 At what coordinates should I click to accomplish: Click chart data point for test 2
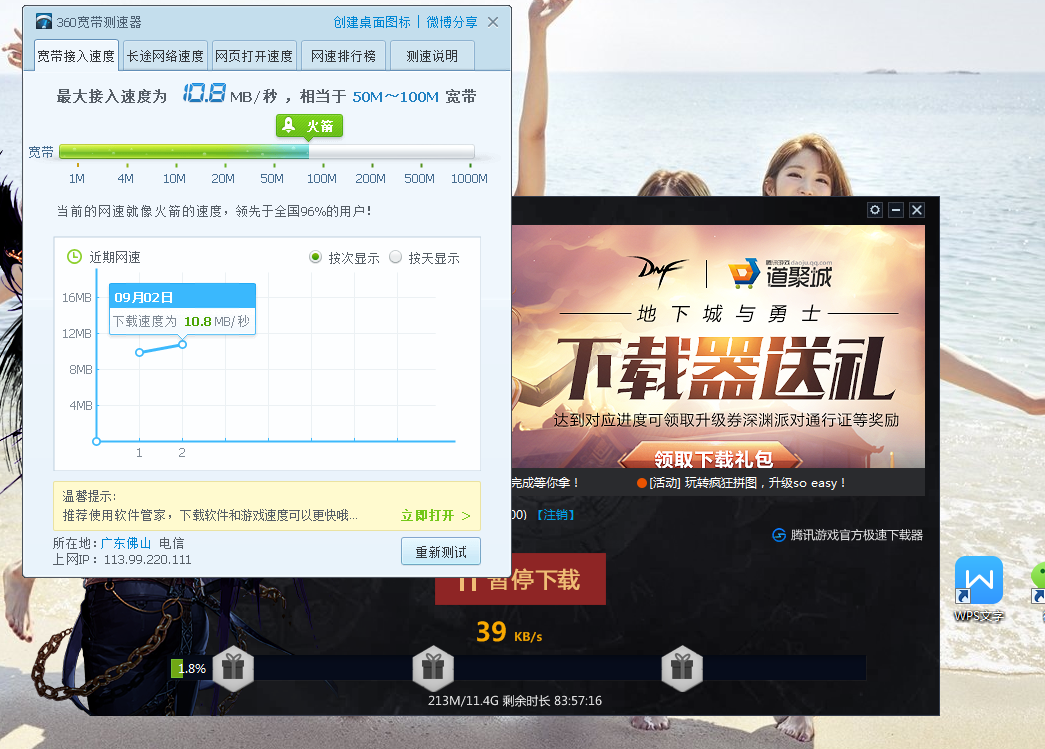coord(183,345)
